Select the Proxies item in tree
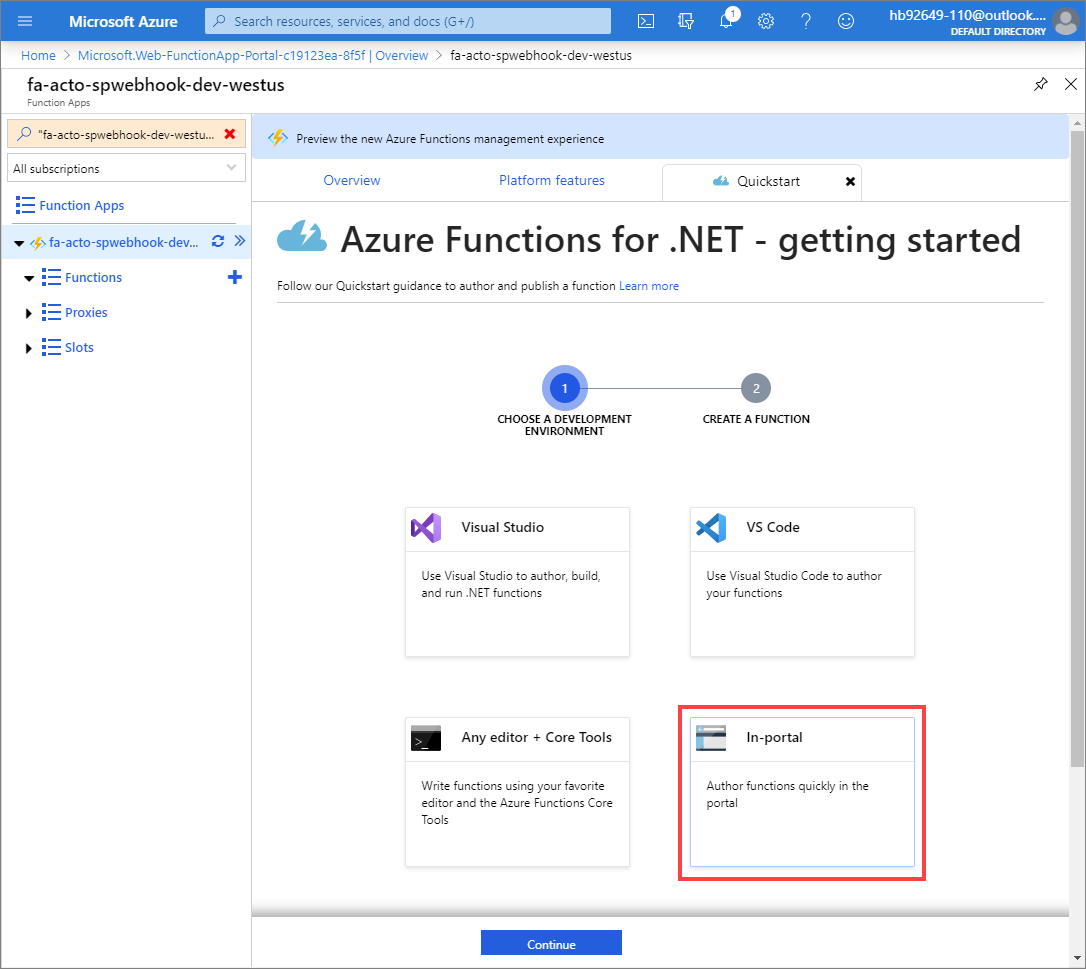Image resolution: width=1086 pixels, height=969 pixels. pyautogui.click(x=86, y=312)
